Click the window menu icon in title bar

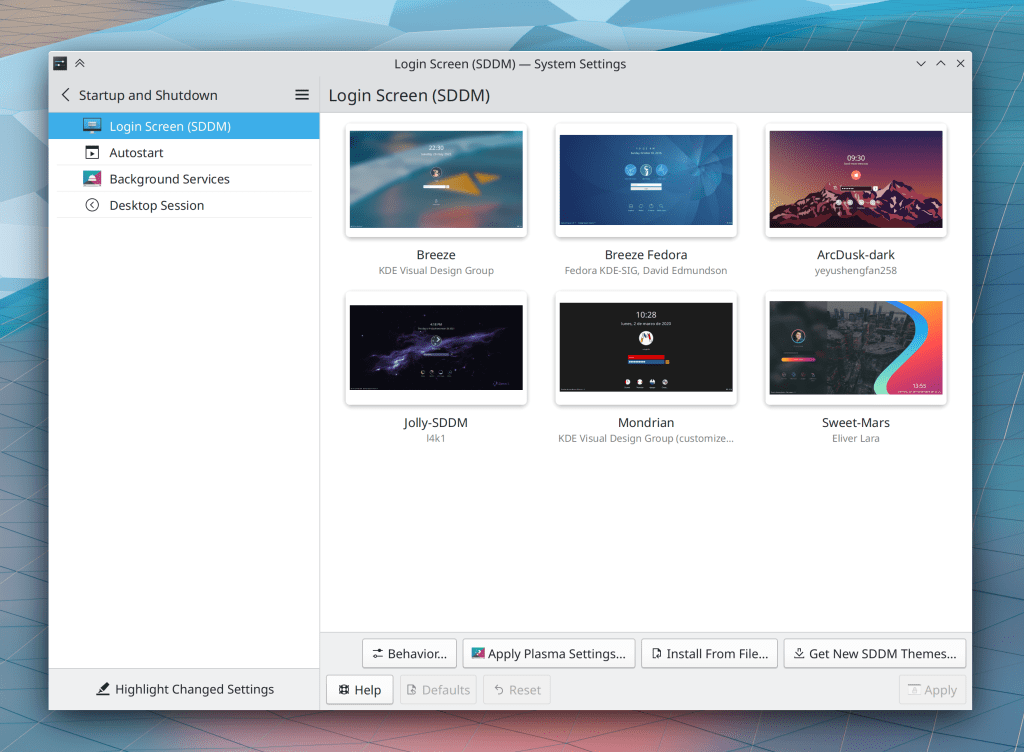[60, 64]
